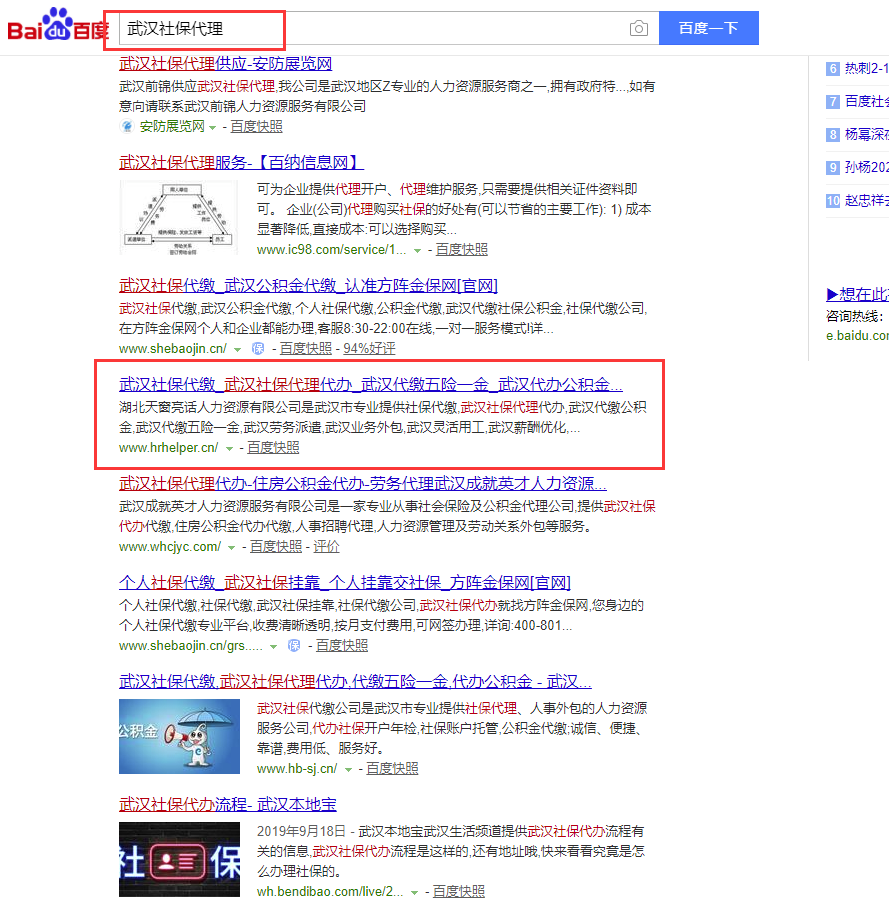Open result 武汉社保代缴_武汉公积金代缴_认准方阵金保网
The image size is (889, 917).
pyautogui.click(x=308, y=285)
